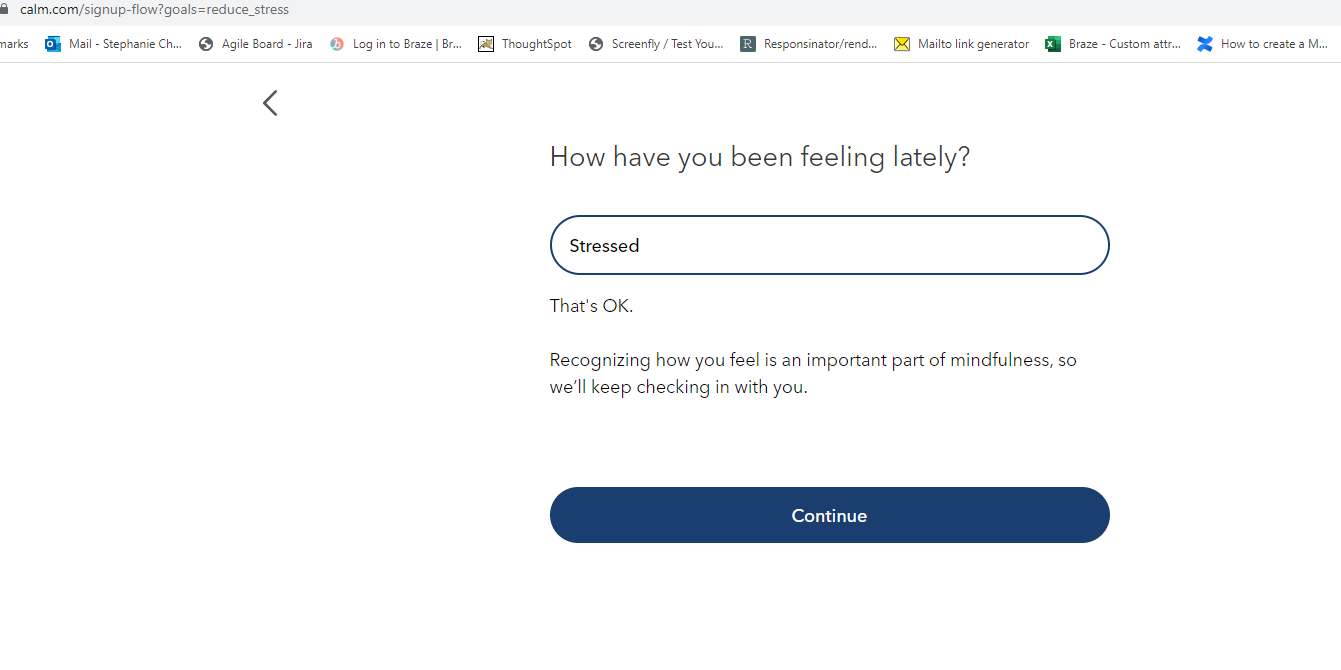Viewport: 1341px width, 670px height.
Task: Open the Agile Board Jira bookmark icon
Action: [x=206, y=44]
